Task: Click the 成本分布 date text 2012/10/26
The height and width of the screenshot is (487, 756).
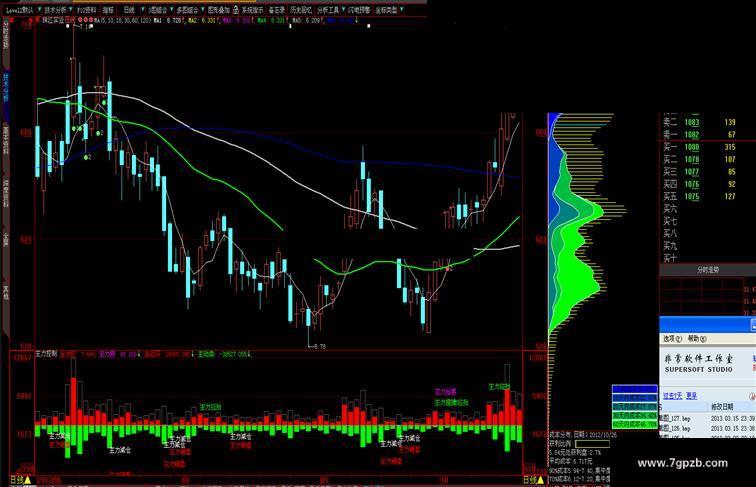Action: click(x=602, y=434)
